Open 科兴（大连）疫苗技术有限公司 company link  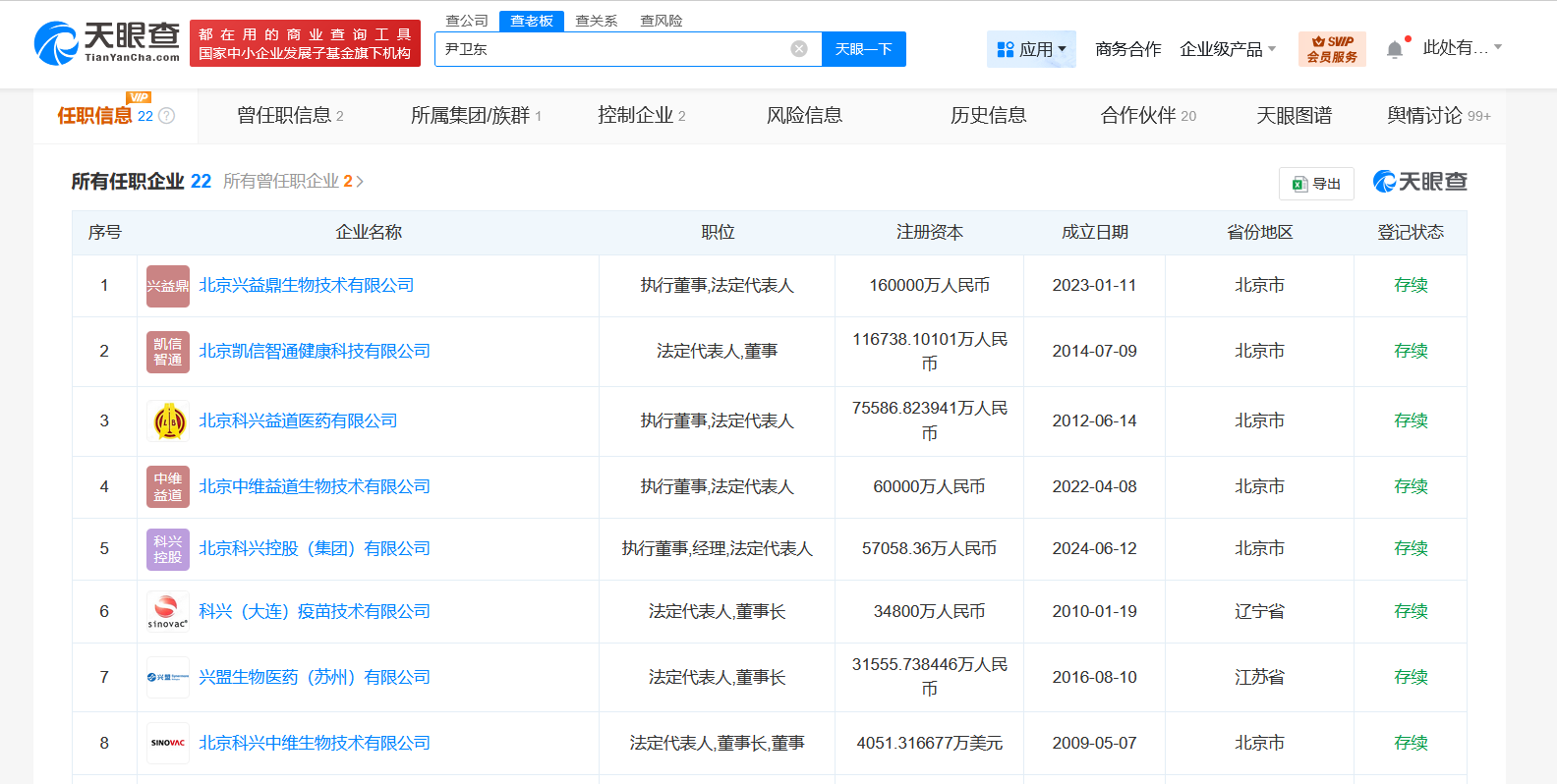click(x=315, y=612)
